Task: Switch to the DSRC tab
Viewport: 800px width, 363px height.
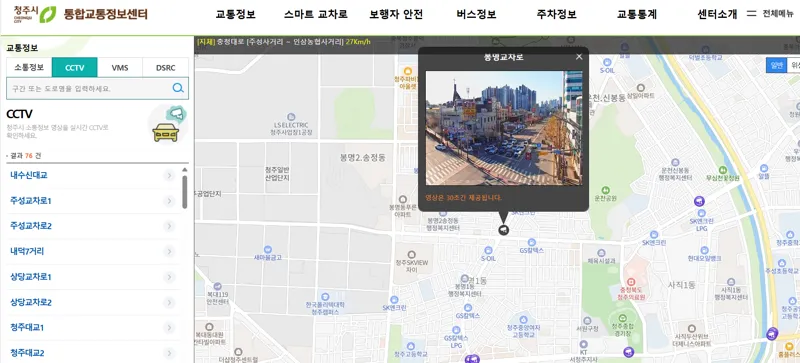Action: (165, 67)
